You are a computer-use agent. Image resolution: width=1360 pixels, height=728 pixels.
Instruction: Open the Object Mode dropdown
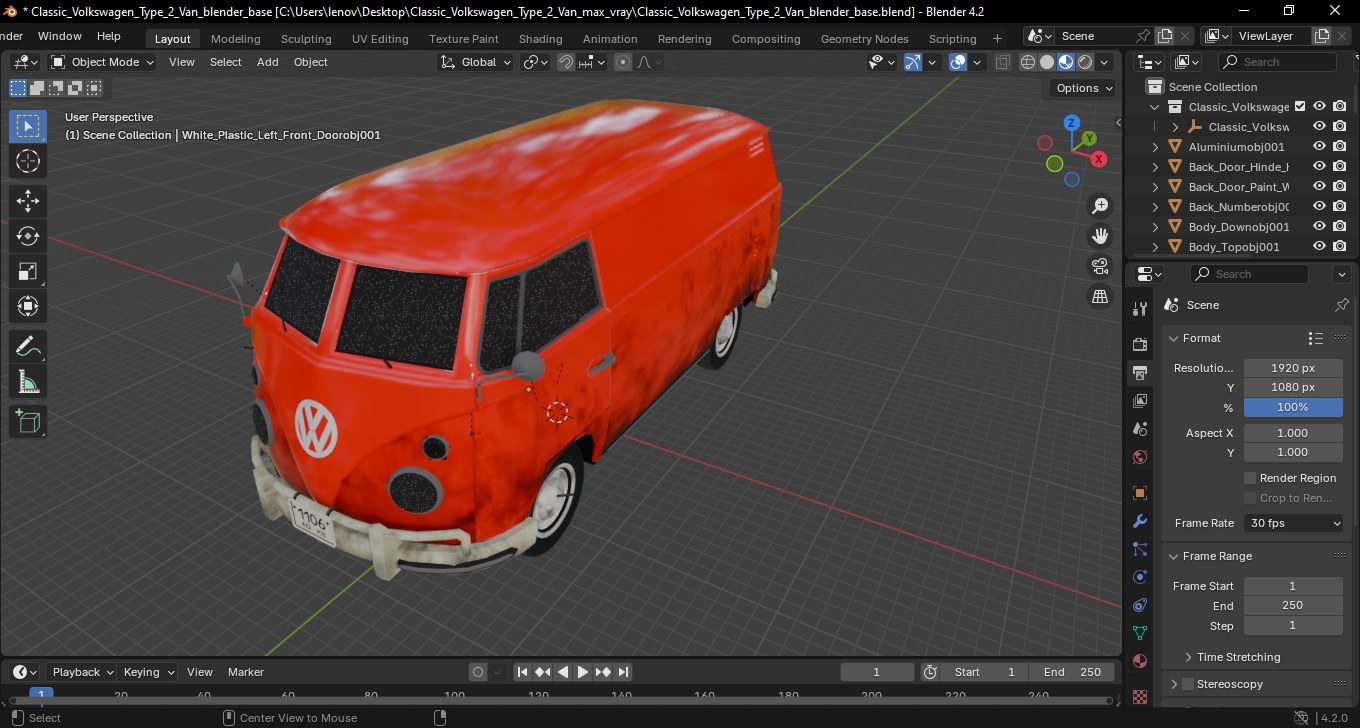click(102, 62)
